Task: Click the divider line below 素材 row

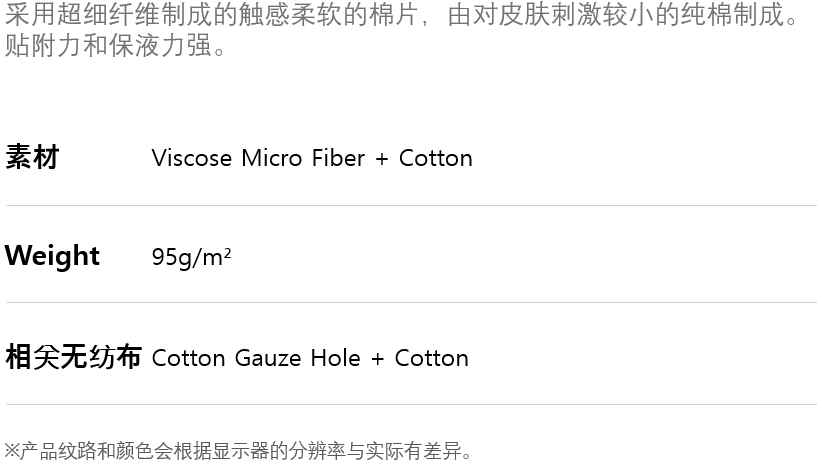Action: point(411,205)
